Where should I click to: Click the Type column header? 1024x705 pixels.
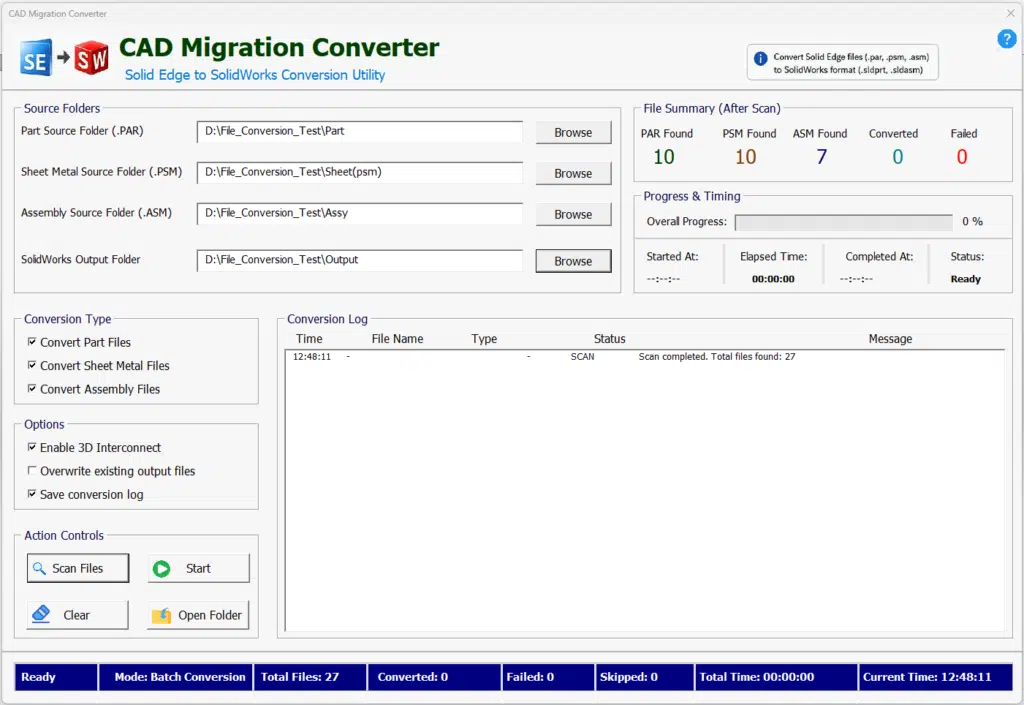click(484, 339)
